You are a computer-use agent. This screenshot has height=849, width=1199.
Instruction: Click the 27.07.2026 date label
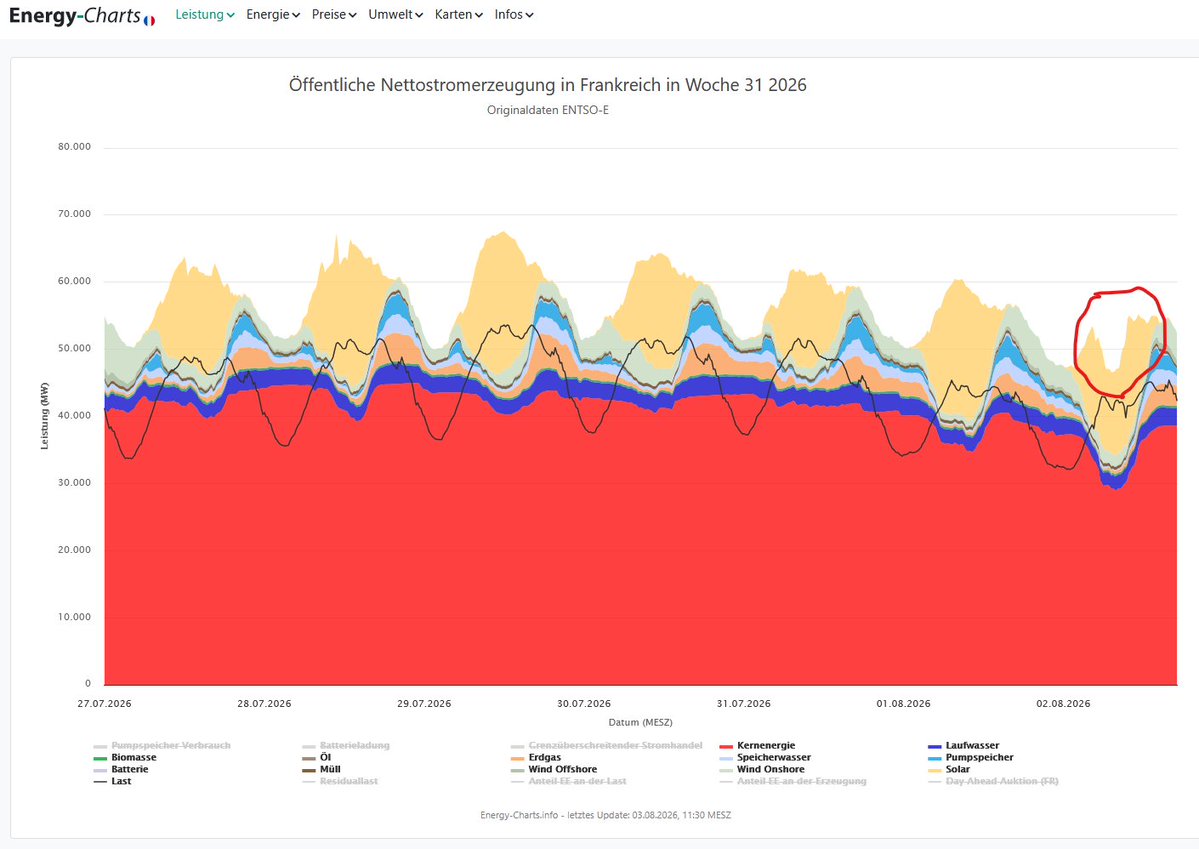point(104,704)
